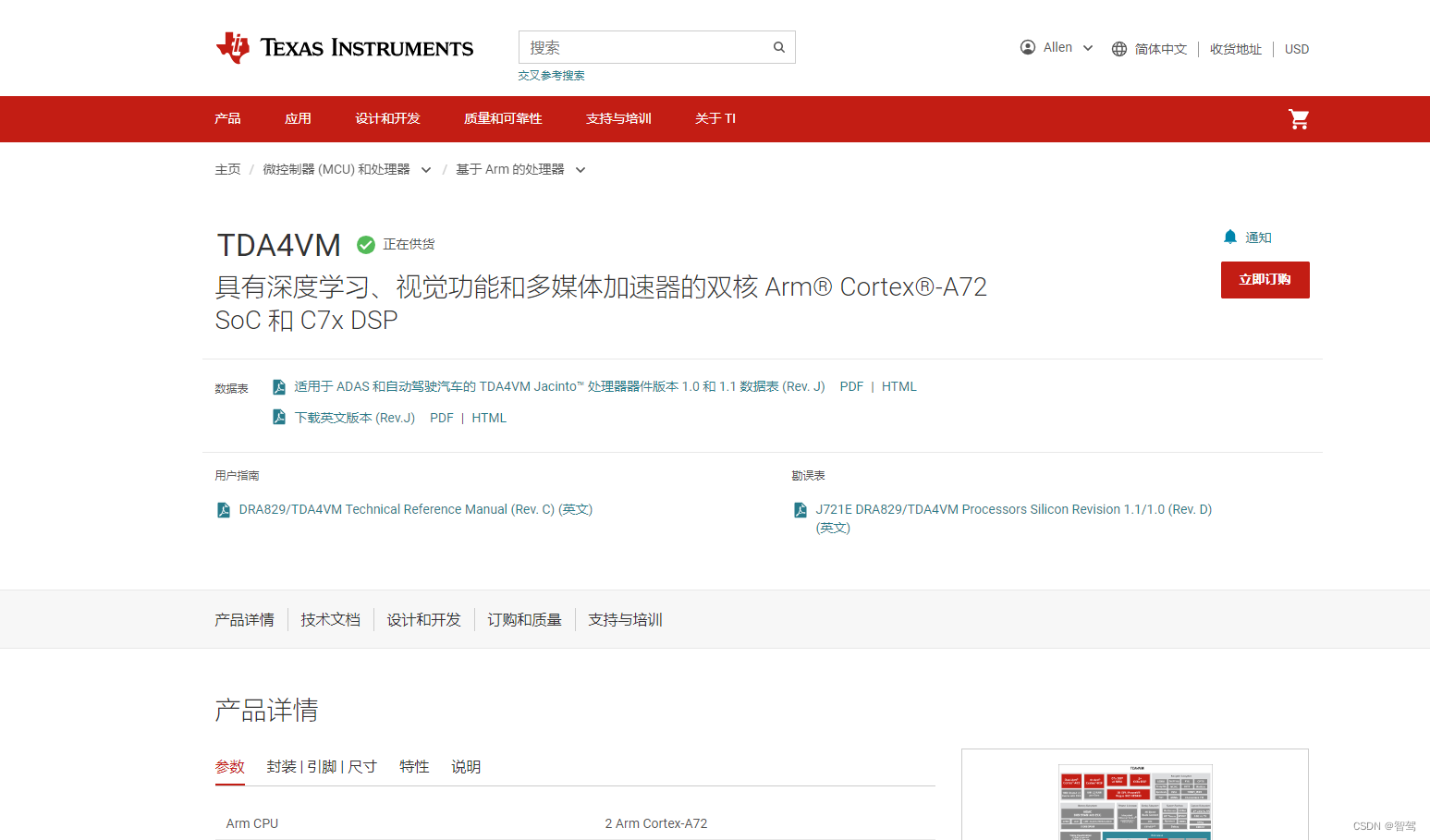Click the green 正在供货 status checkmark icon

[366, 245]
